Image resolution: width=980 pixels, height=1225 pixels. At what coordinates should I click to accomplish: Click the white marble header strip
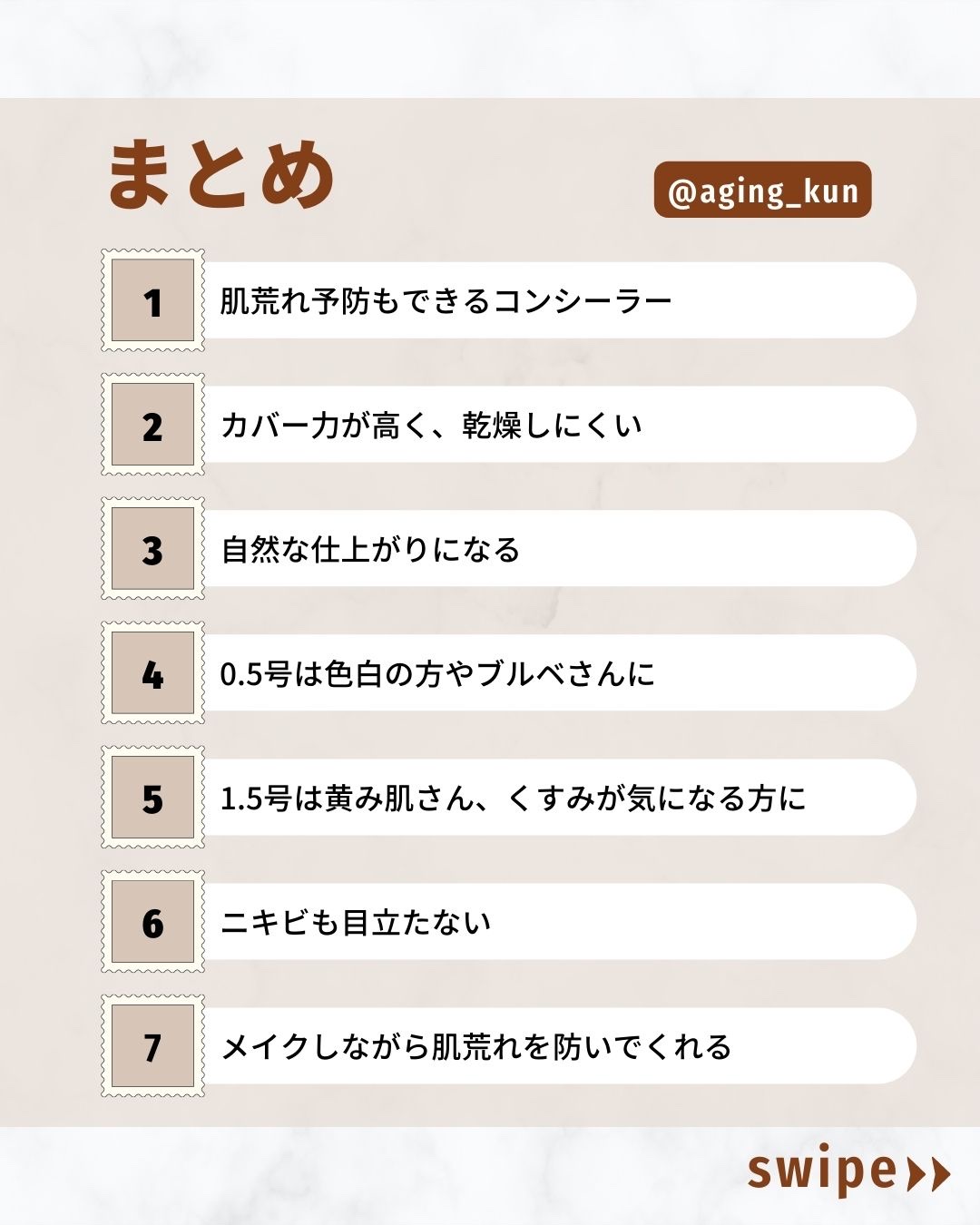point(490,47)
